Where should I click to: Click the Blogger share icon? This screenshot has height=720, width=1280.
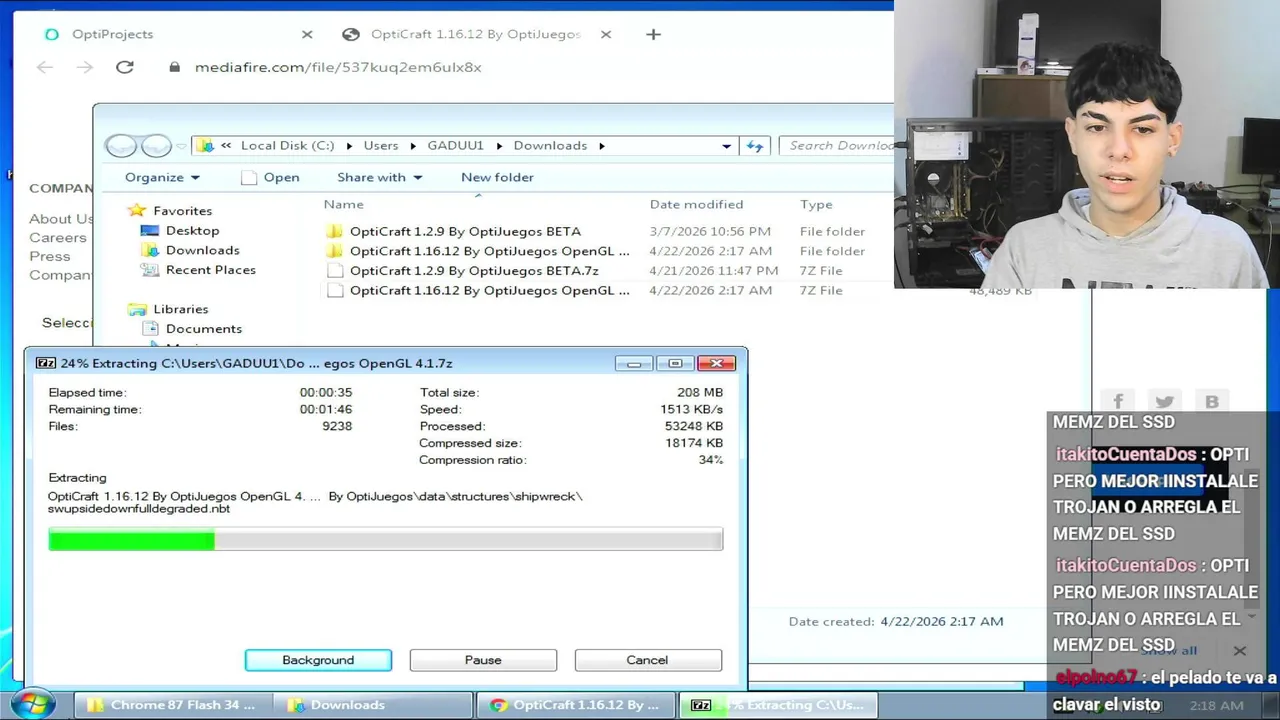tap(1211, 401)
